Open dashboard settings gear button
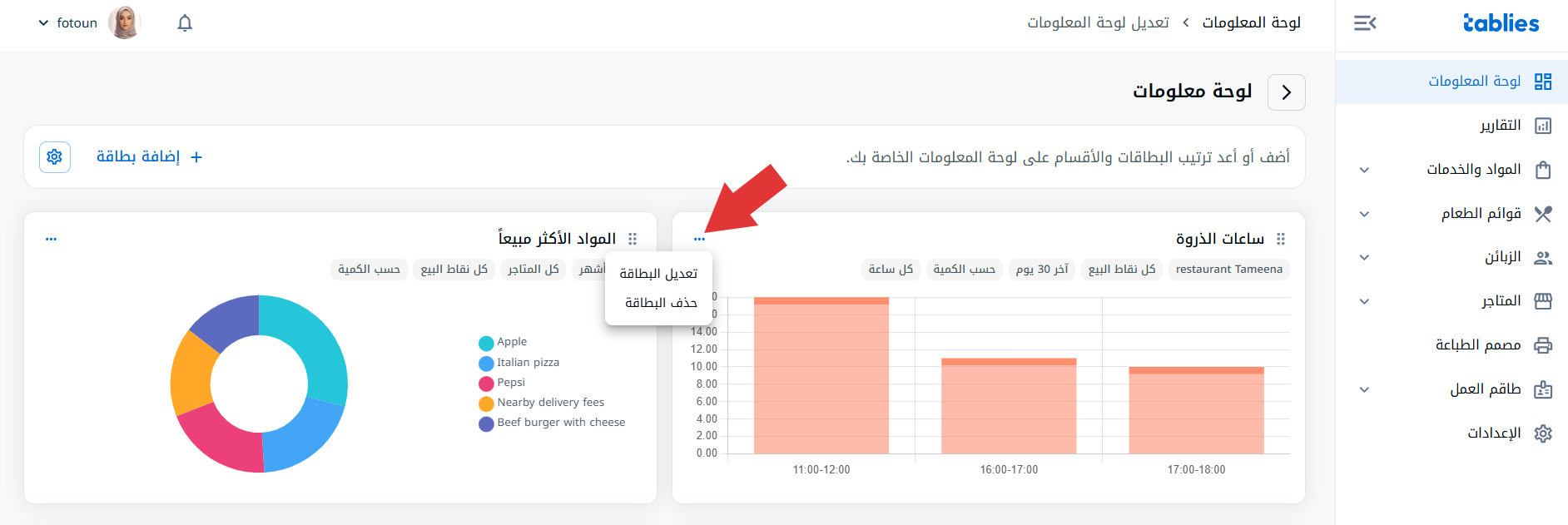Viewport: 1568px width, 525px height. [55, 156]
